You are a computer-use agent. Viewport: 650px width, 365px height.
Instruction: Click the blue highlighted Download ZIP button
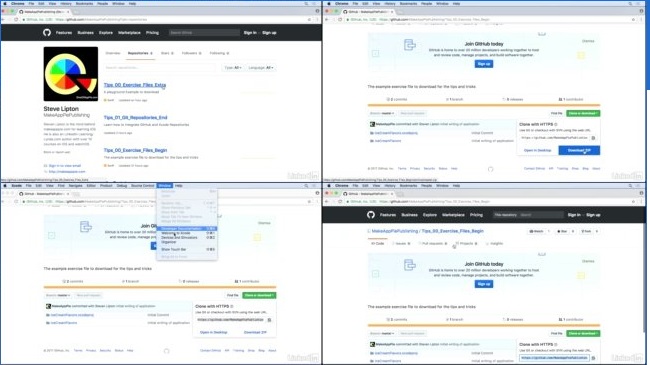coord(579,150)
